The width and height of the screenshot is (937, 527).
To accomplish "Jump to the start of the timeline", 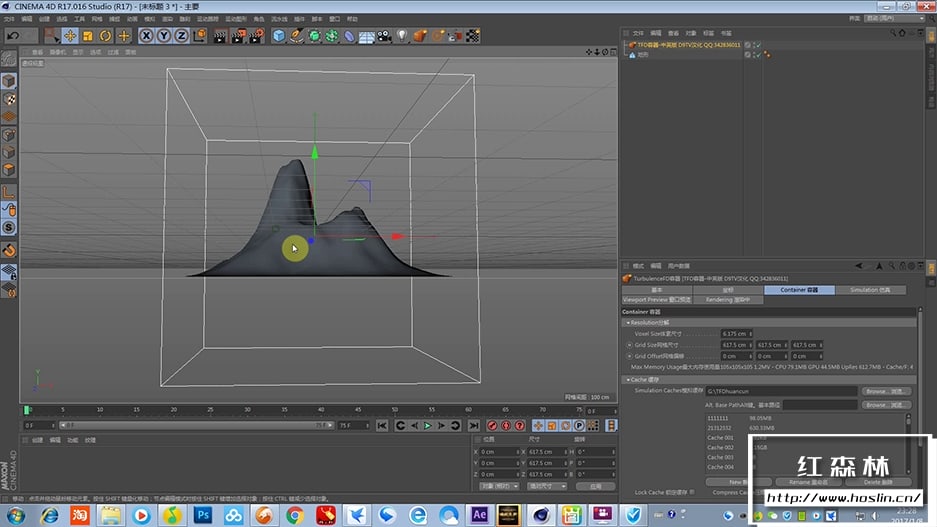I will [382, 425].
